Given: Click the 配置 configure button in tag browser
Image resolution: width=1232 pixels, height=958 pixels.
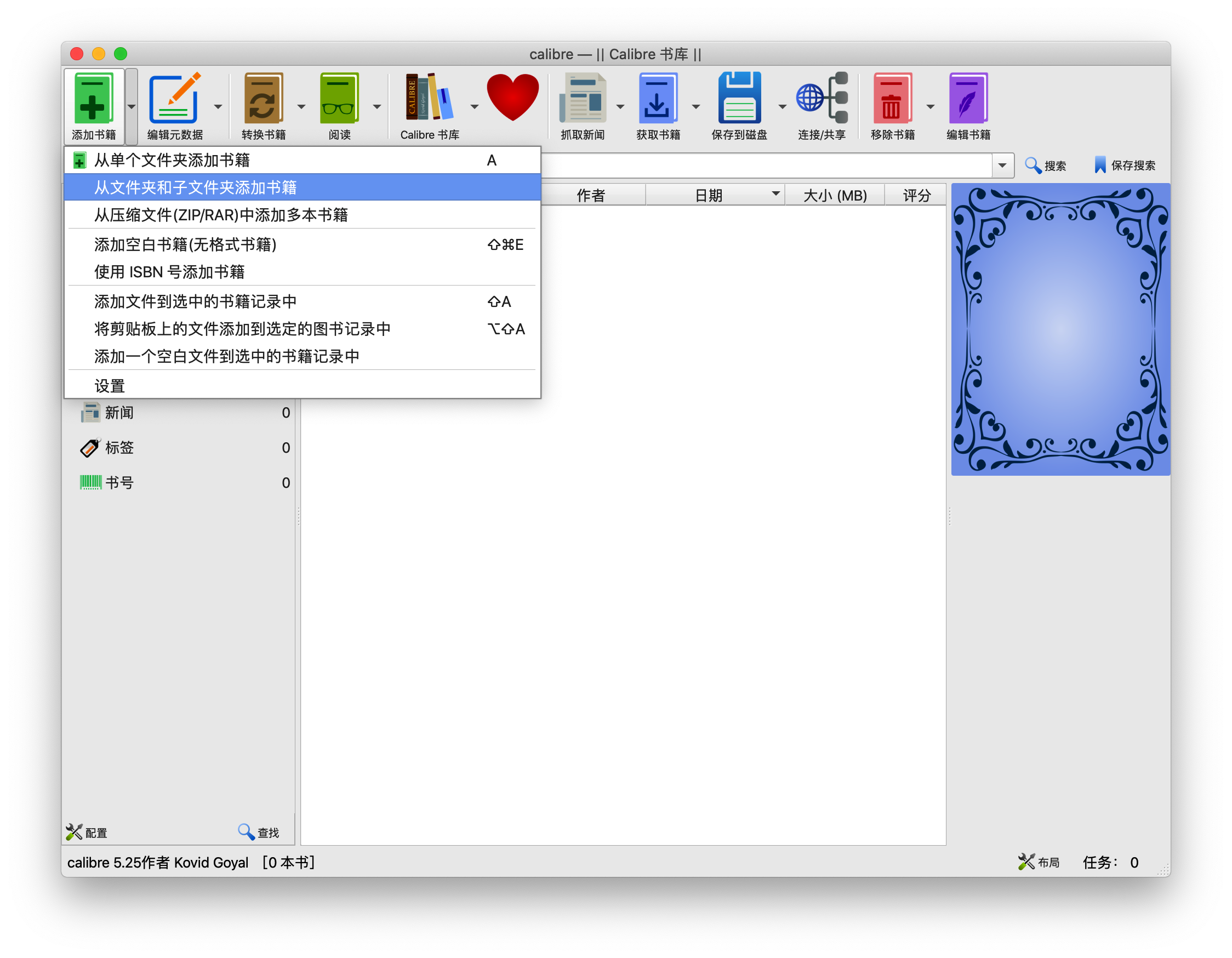Looking at the screenshot, I should [x=86, y=832].
